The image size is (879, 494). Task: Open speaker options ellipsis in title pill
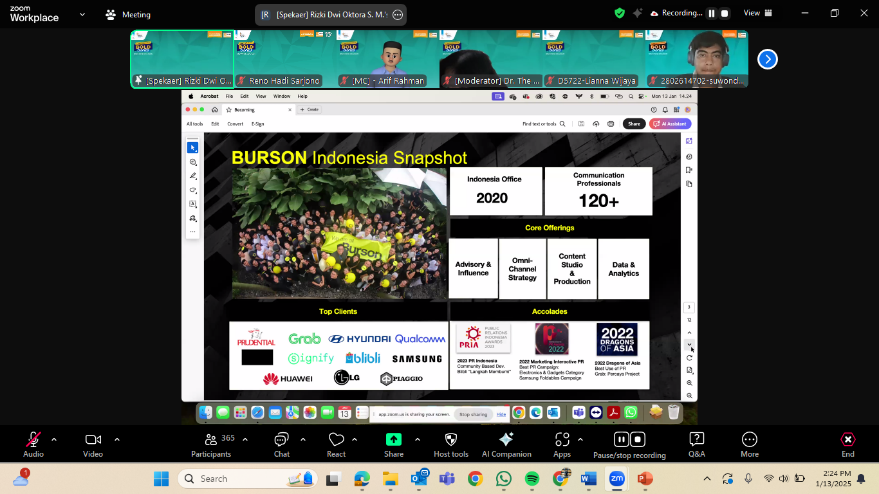tap(398, 15)
